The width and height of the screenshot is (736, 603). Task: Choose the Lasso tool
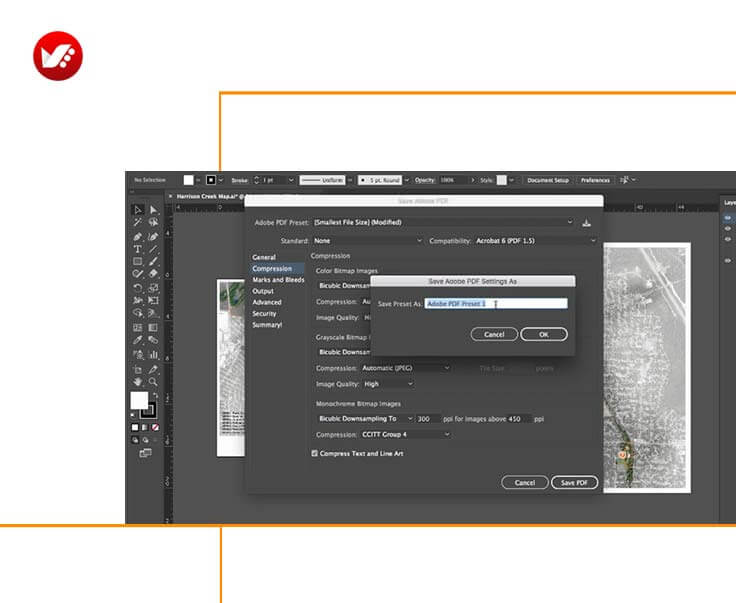click(153, 222)
